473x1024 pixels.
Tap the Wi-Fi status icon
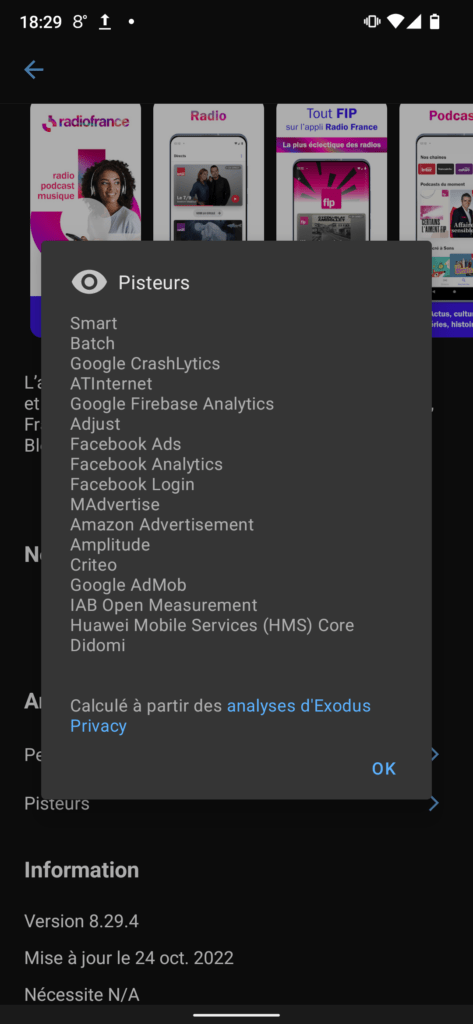(395, 22)
